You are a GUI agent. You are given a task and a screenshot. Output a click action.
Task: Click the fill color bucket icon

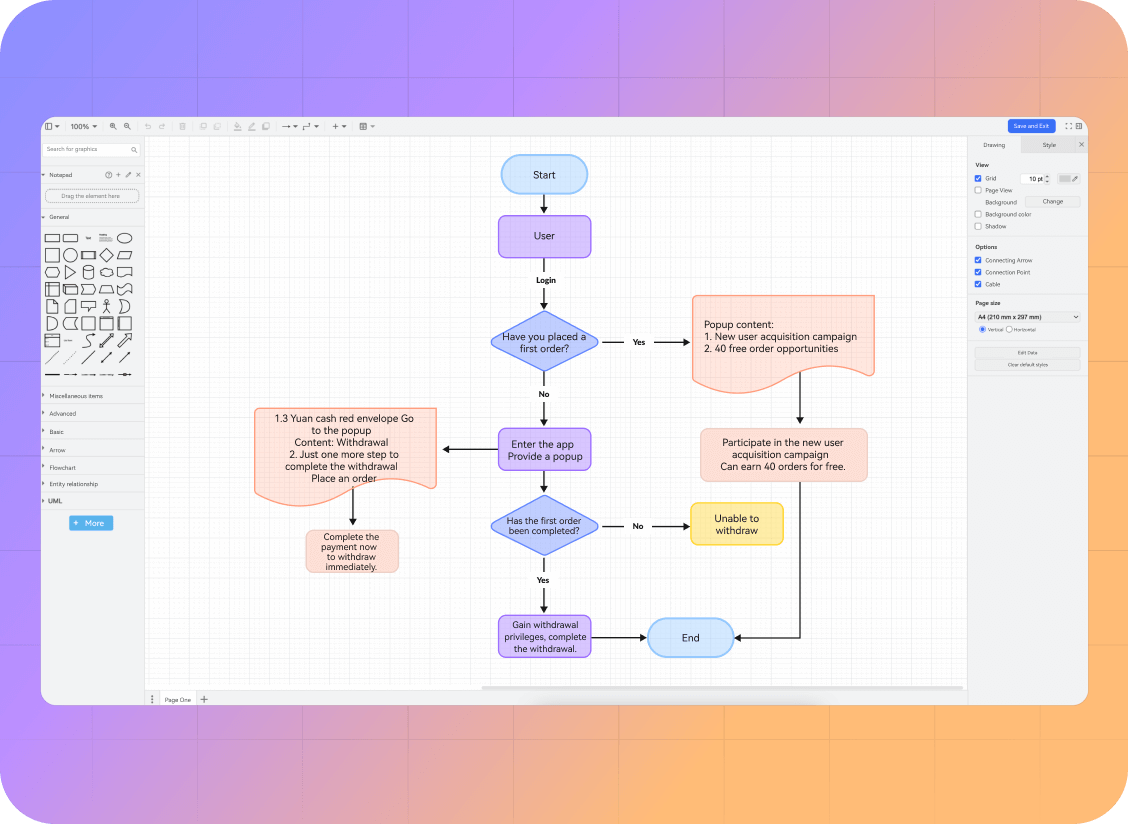[237, 127]
